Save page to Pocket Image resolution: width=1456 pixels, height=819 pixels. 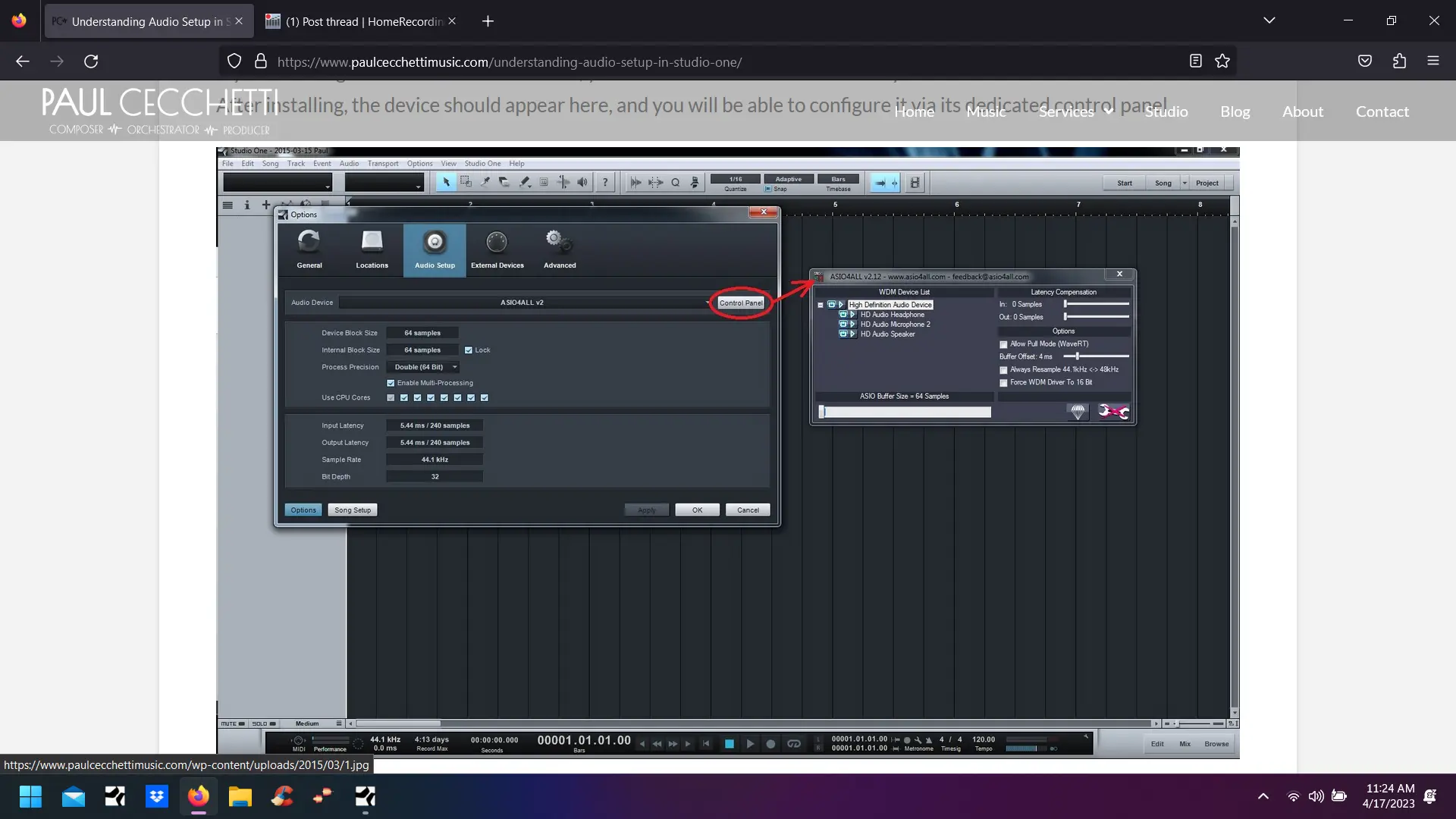point(1364,61)
